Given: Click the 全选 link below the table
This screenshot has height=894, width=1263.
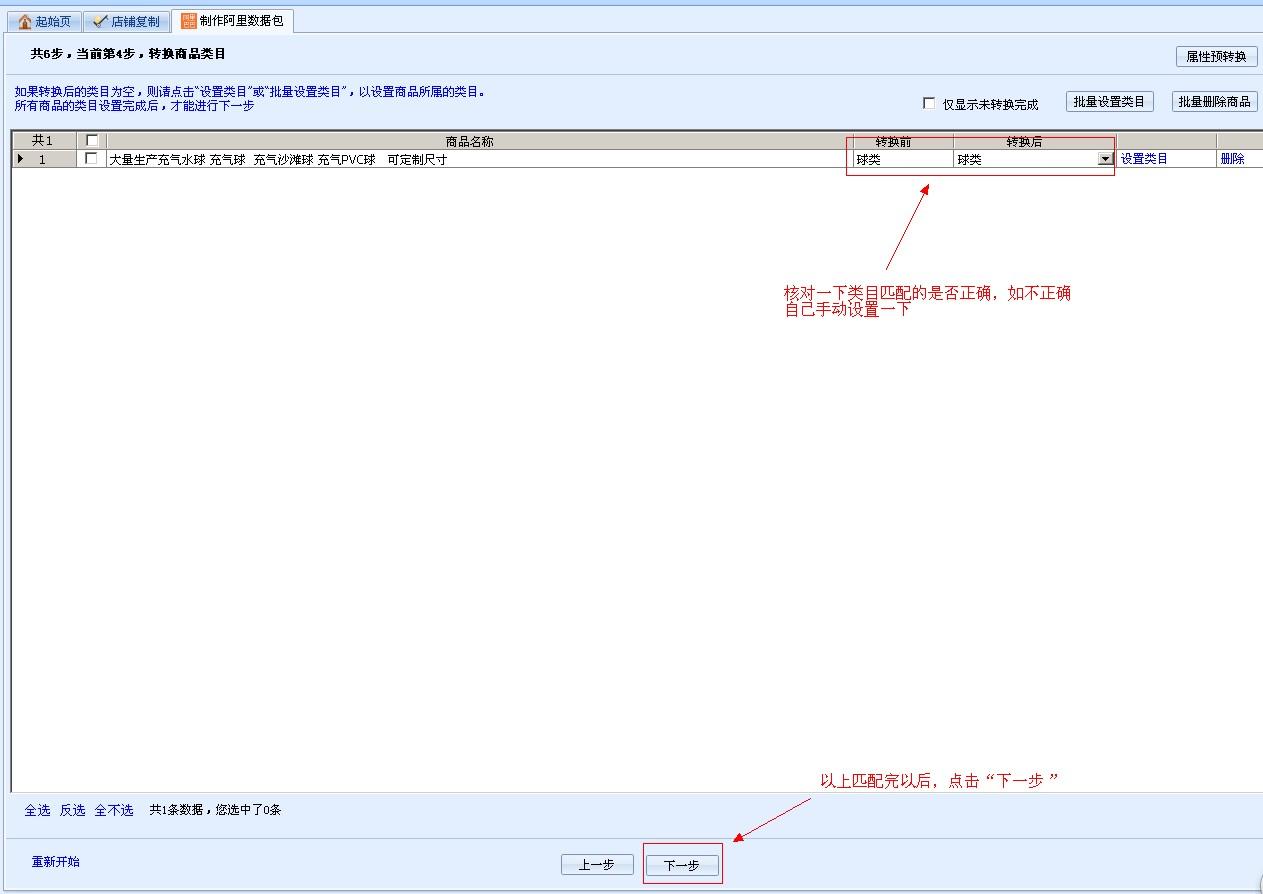Looking at the screenshot, I should coord(37,810).
